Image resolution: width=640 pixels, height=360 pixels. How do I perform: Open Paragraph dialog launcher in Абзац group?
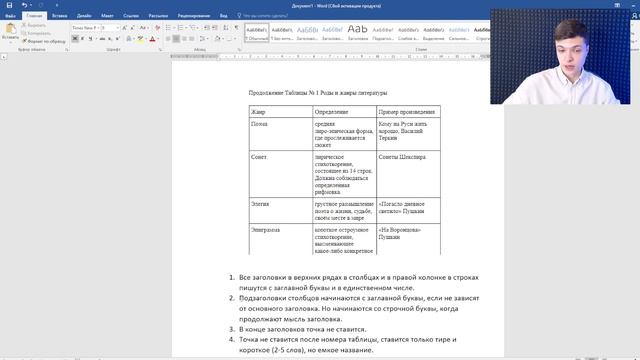coord(239,49)
